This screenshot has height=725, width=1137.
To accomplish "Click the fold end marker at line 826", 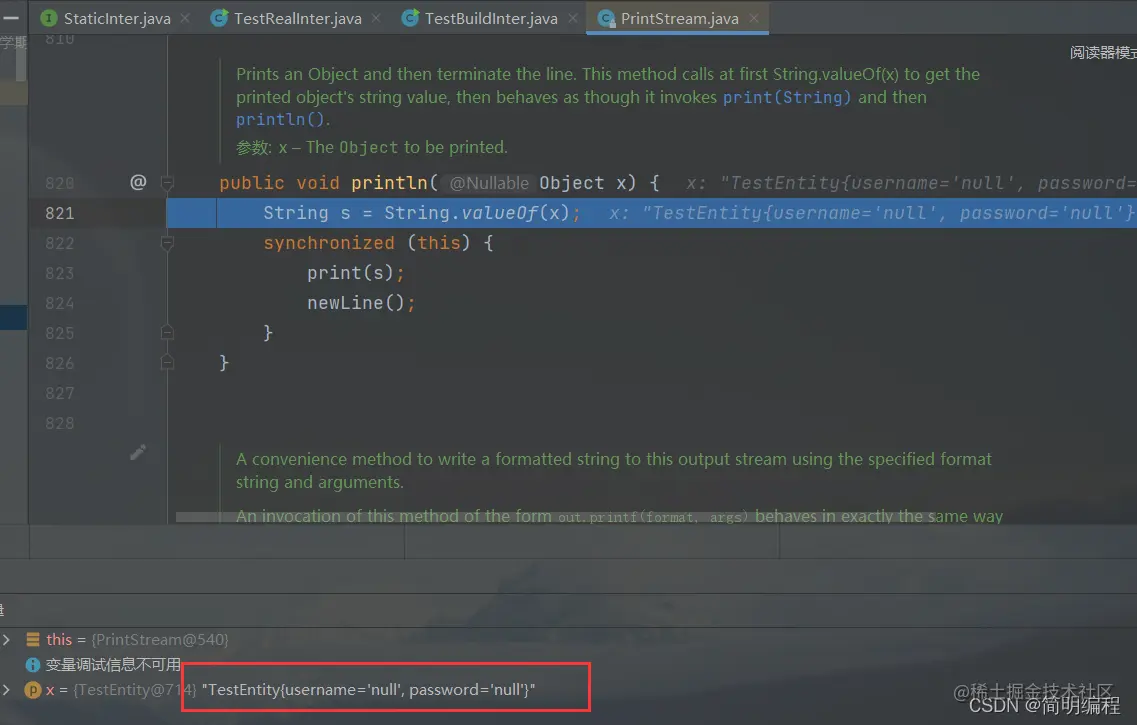I will tap(167, 362).
